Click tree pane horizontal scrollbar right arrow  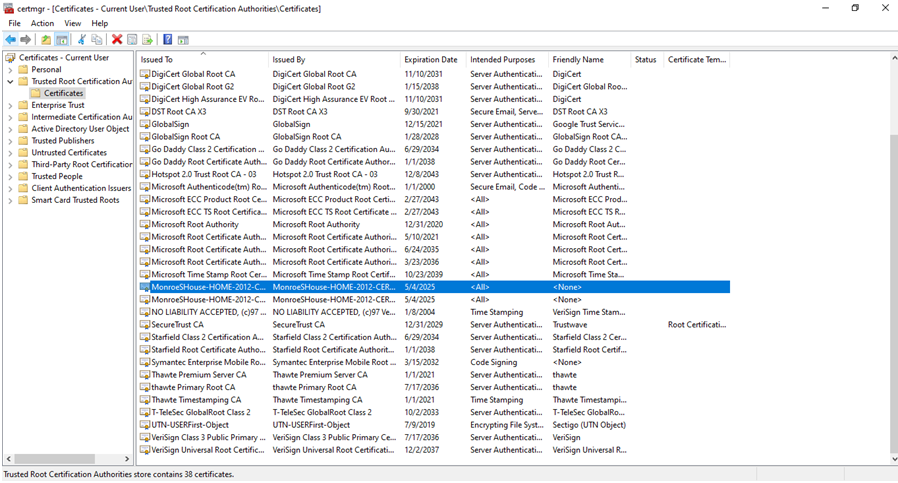[x=127, y=459]
